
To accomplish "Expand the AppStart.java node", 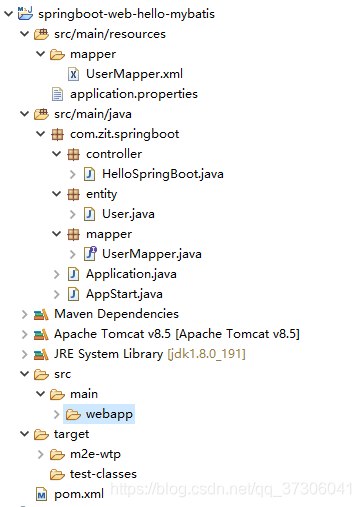I will pos(57,294).
